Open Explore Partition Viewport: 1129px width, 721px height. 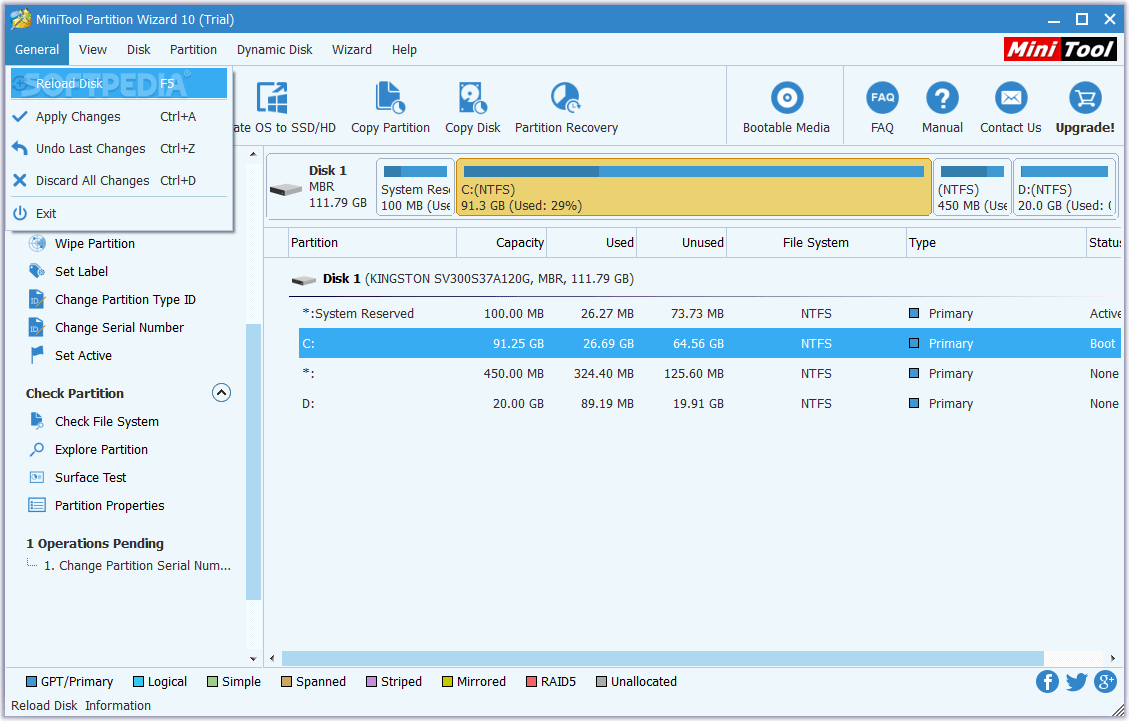coord(101,450)
